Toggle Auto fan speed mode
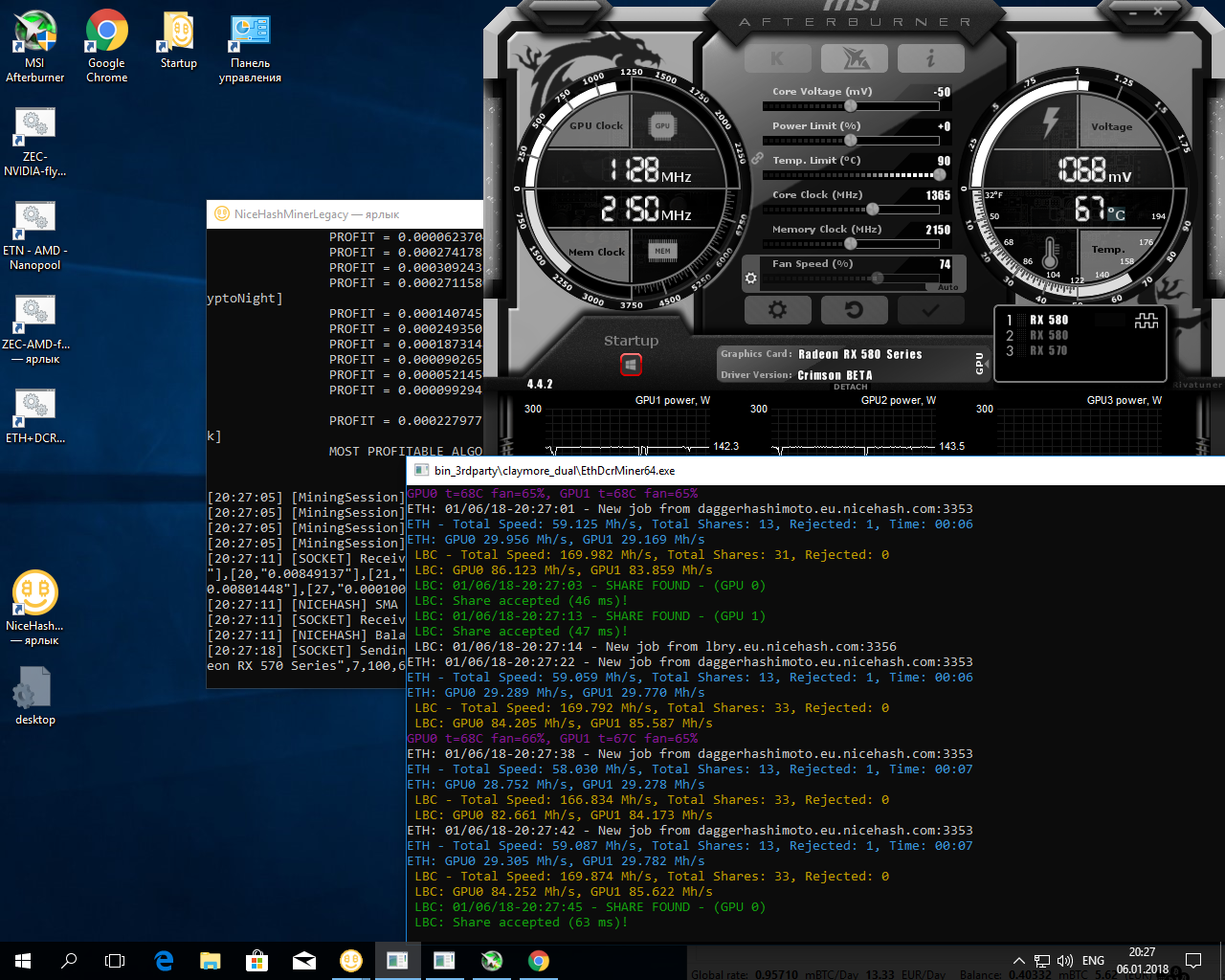1225x980 pixels. 947,287
